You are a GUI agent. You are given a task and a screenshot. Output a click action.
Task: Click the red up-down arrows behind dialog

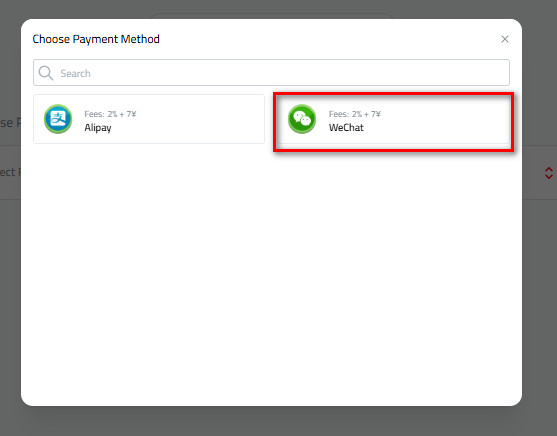coord(548,173)
